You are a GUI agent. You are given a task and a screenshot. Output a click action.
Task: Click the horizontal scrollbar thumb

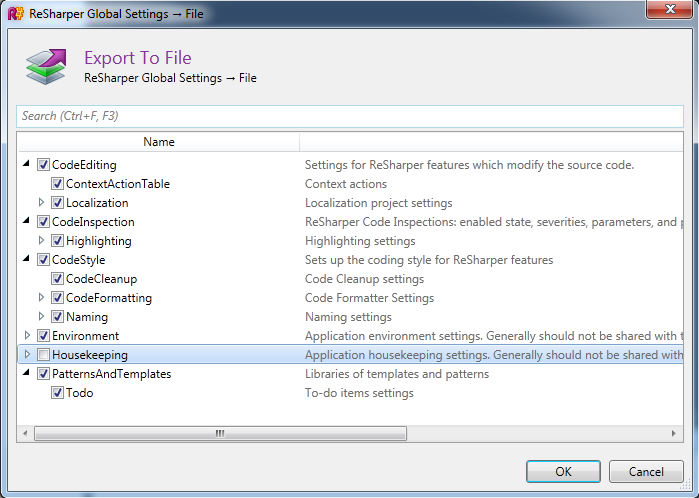click(x=220, y=433)
